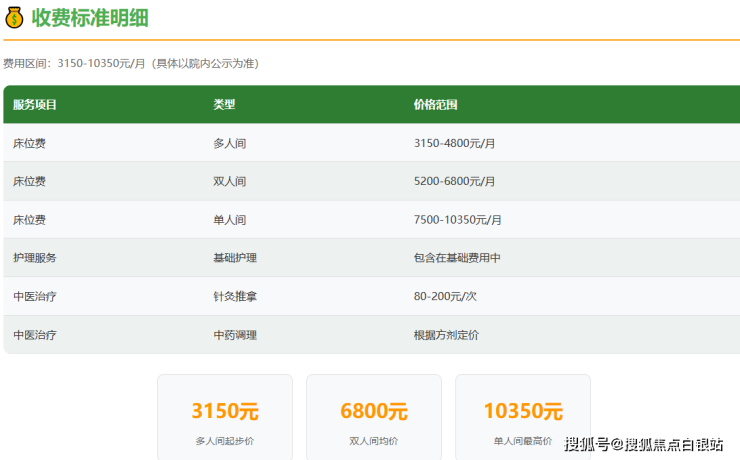Click the 3150-4800元/月 price cell

[454, 143]
